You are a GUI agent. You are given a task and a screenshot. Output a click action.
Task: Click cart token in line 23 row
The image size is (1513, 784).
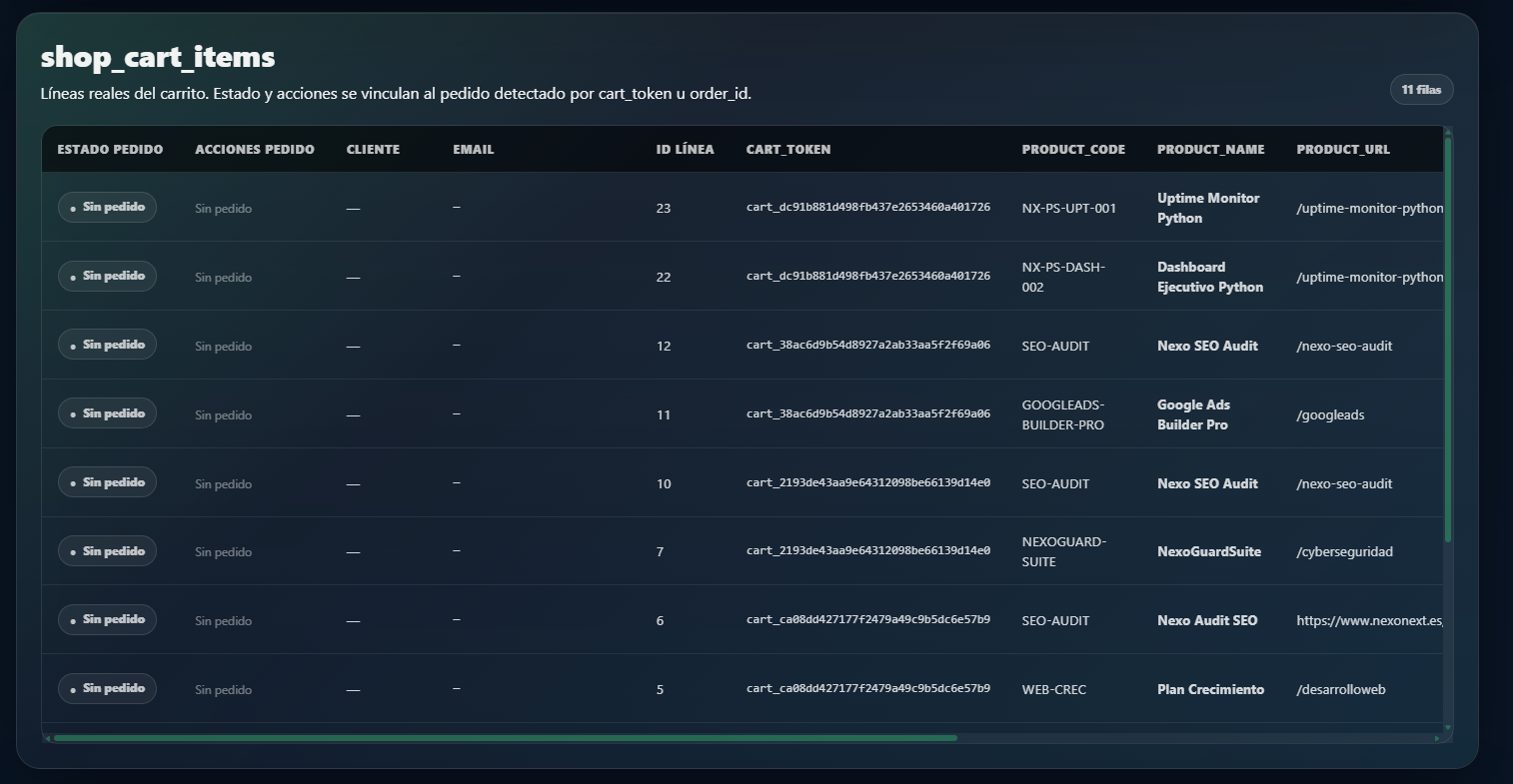coord(868,207)
